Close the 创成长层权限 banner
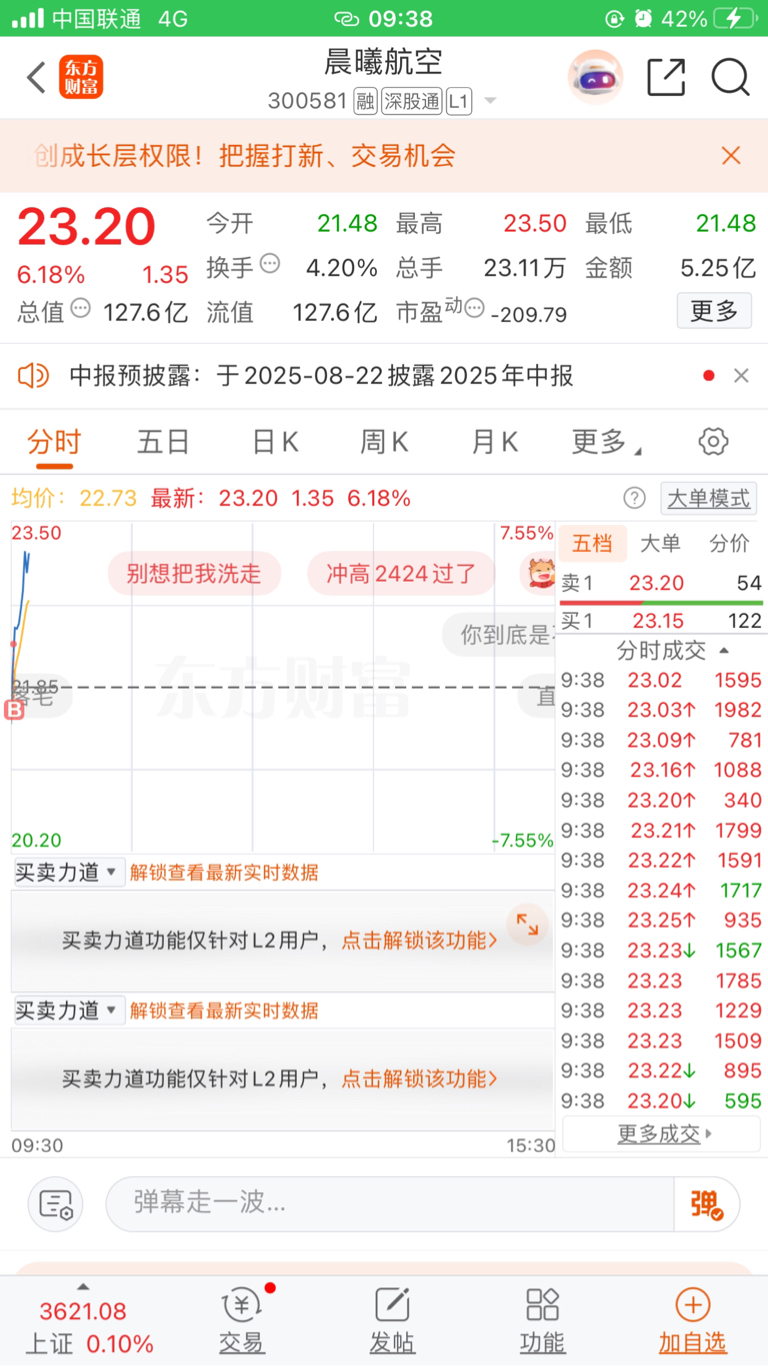The image size is (768, 1366). point(731,156)
